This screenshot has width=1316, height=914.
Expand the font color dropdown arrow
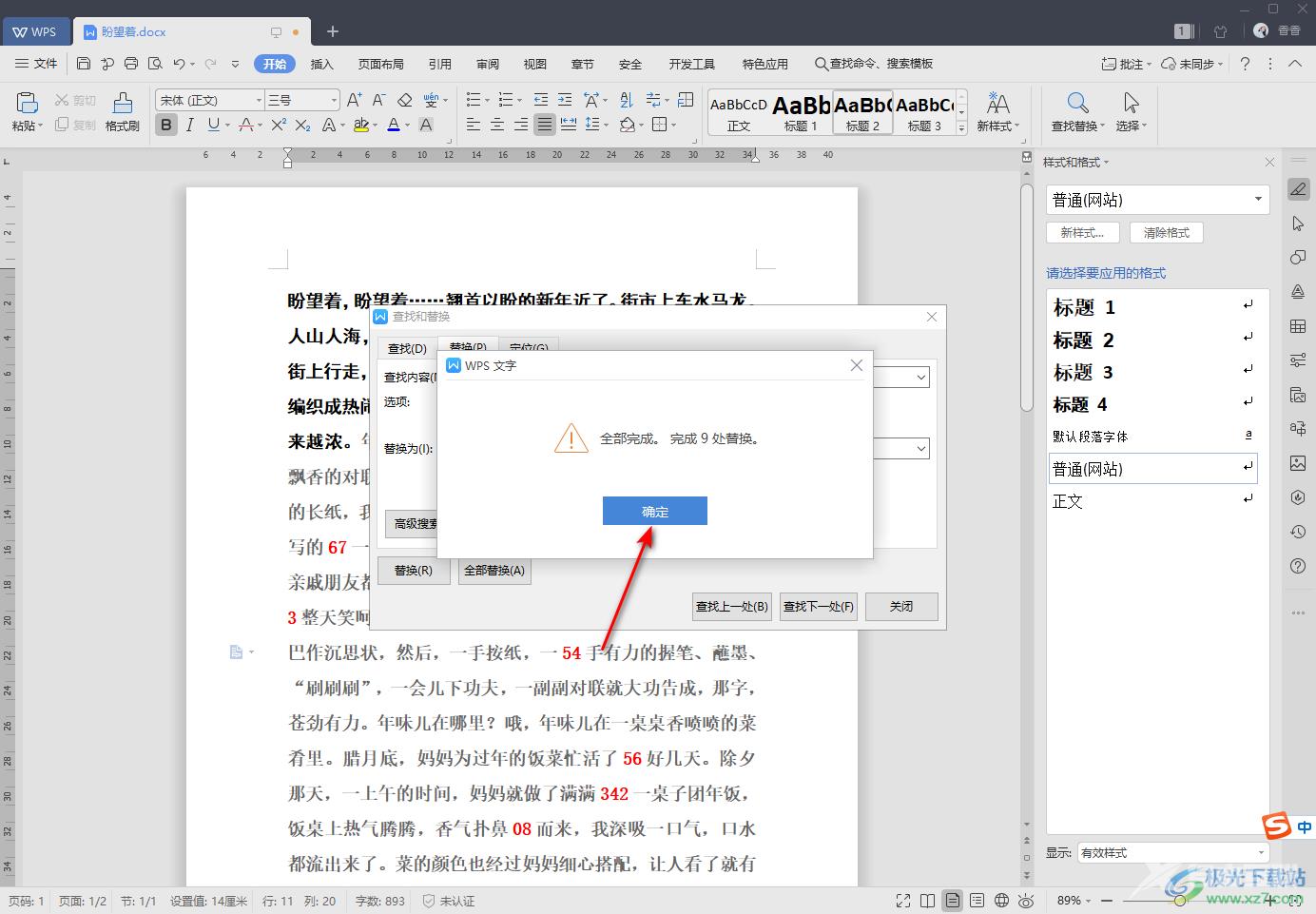click(407, 126)
